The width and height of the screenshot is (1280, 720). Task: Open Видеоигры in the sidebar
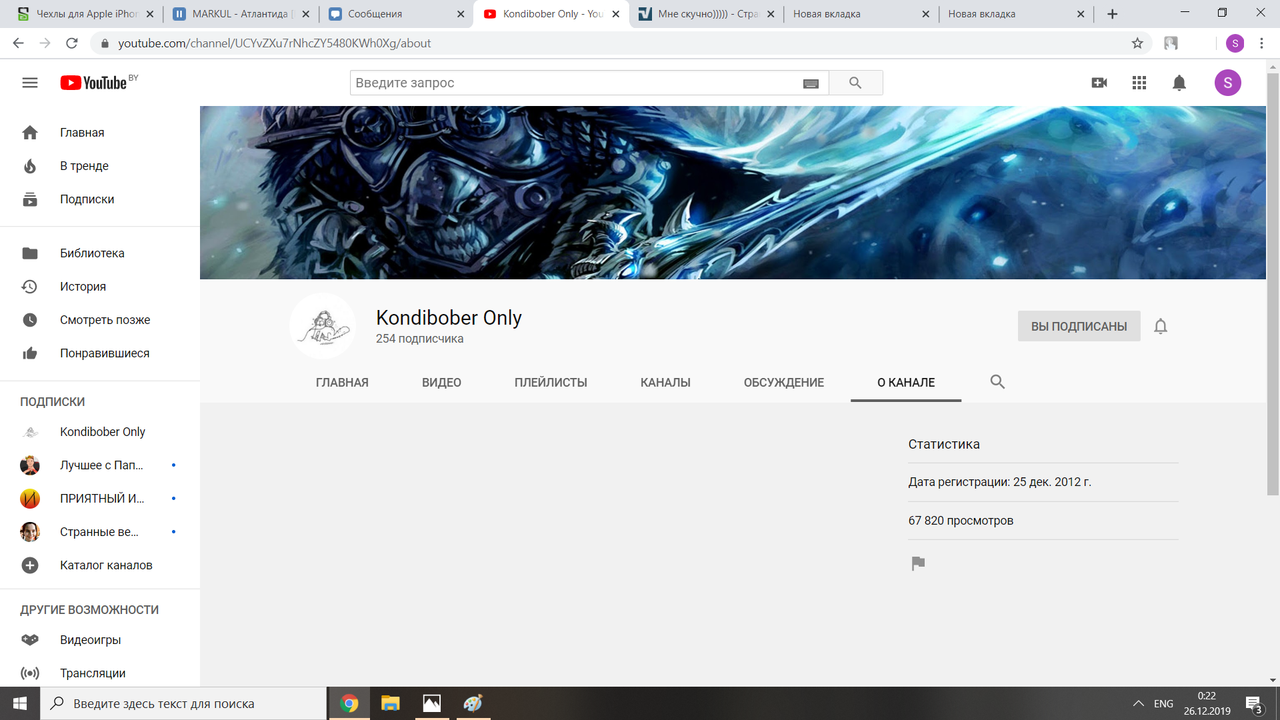[x=100, y=640]
